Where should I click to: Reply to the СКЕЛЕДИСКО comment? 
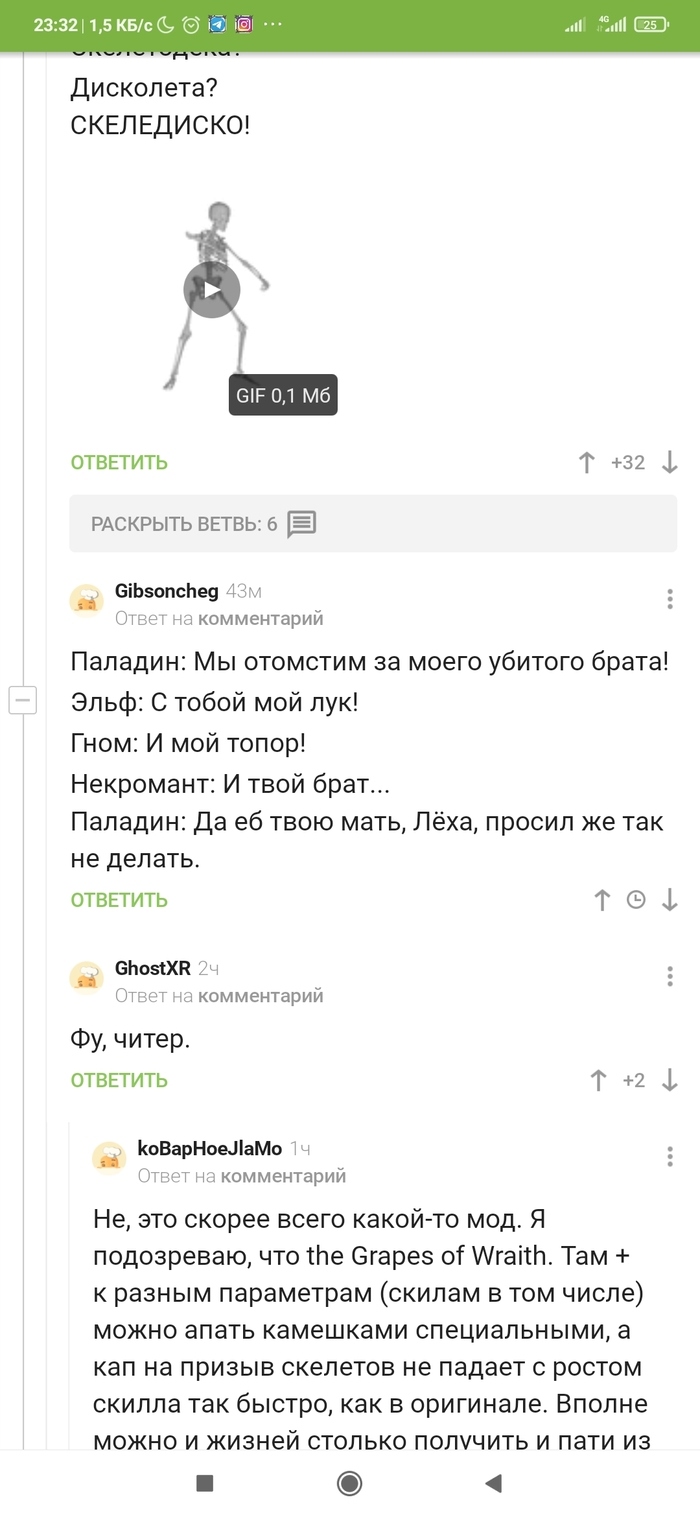coord(119,463)
